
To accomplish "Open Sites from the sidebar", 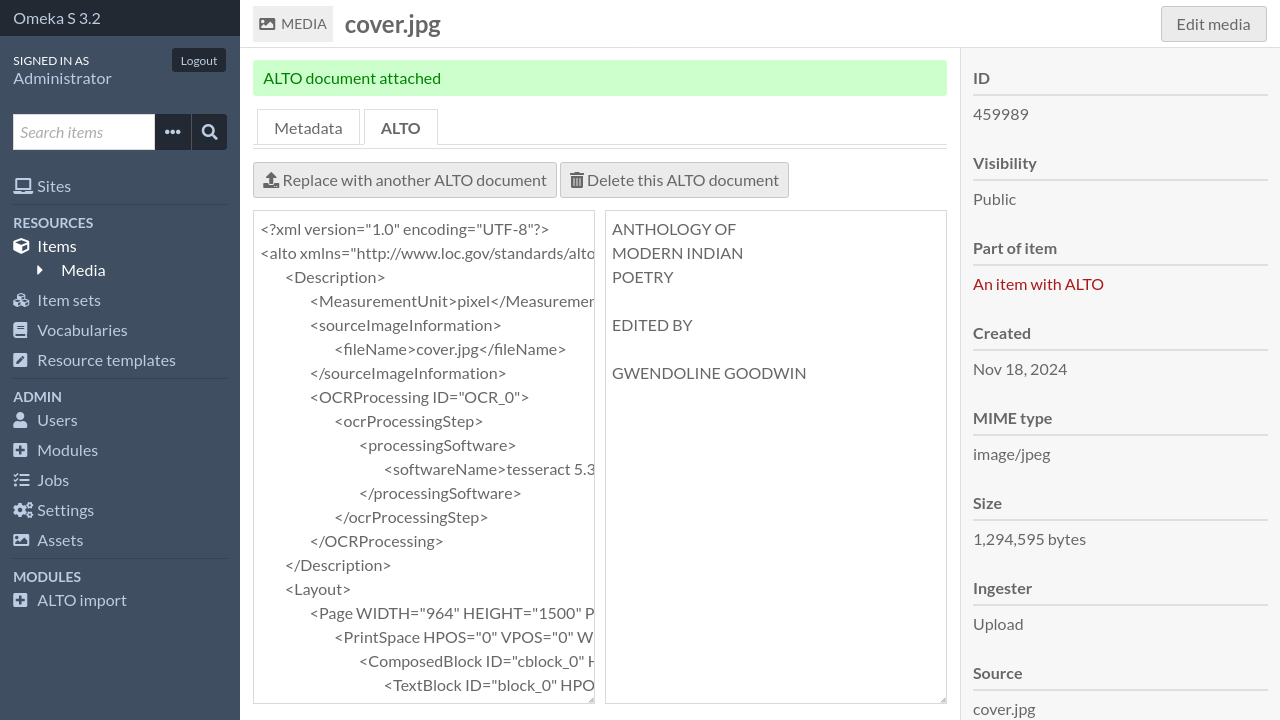I will (x=54, y=186).
